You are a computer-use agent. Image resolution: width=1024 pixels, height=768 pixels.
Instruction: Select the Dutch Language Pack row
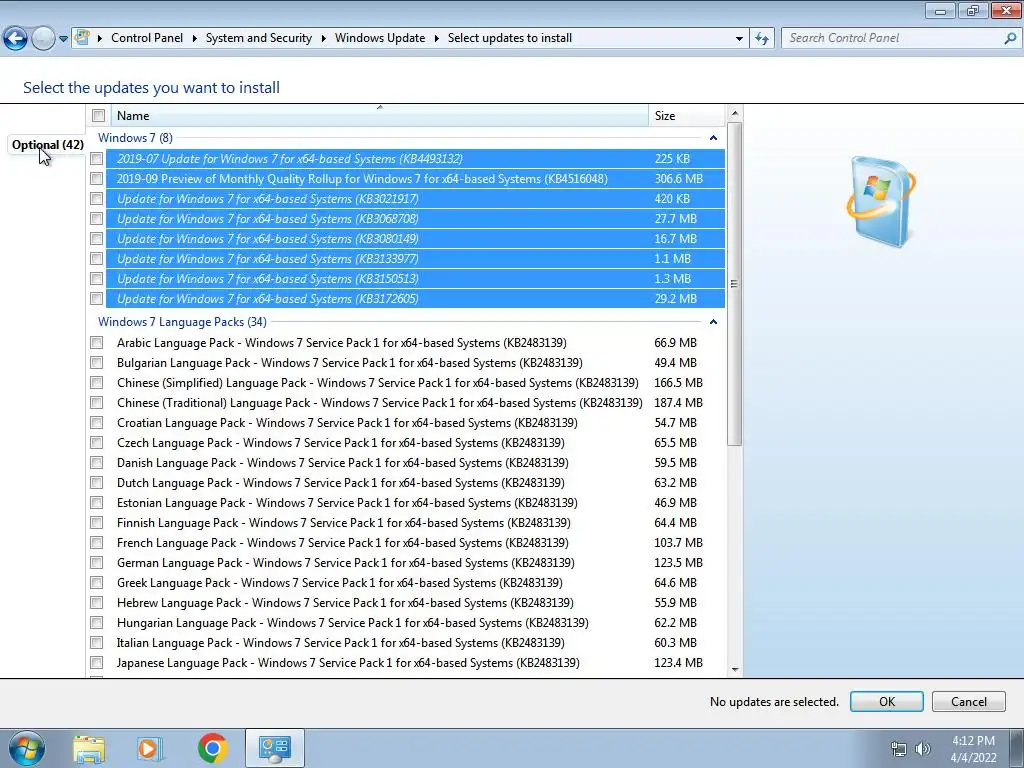[415, 483]
